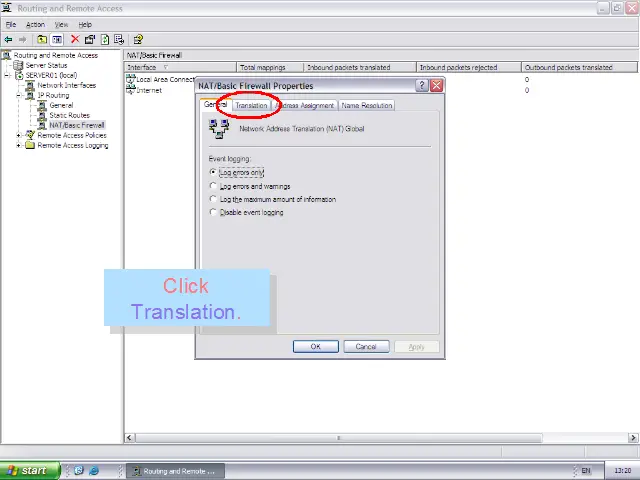
Task: Click the Back arrow in the toolbar
Action: pyautogui.click(x=8, y=40)
